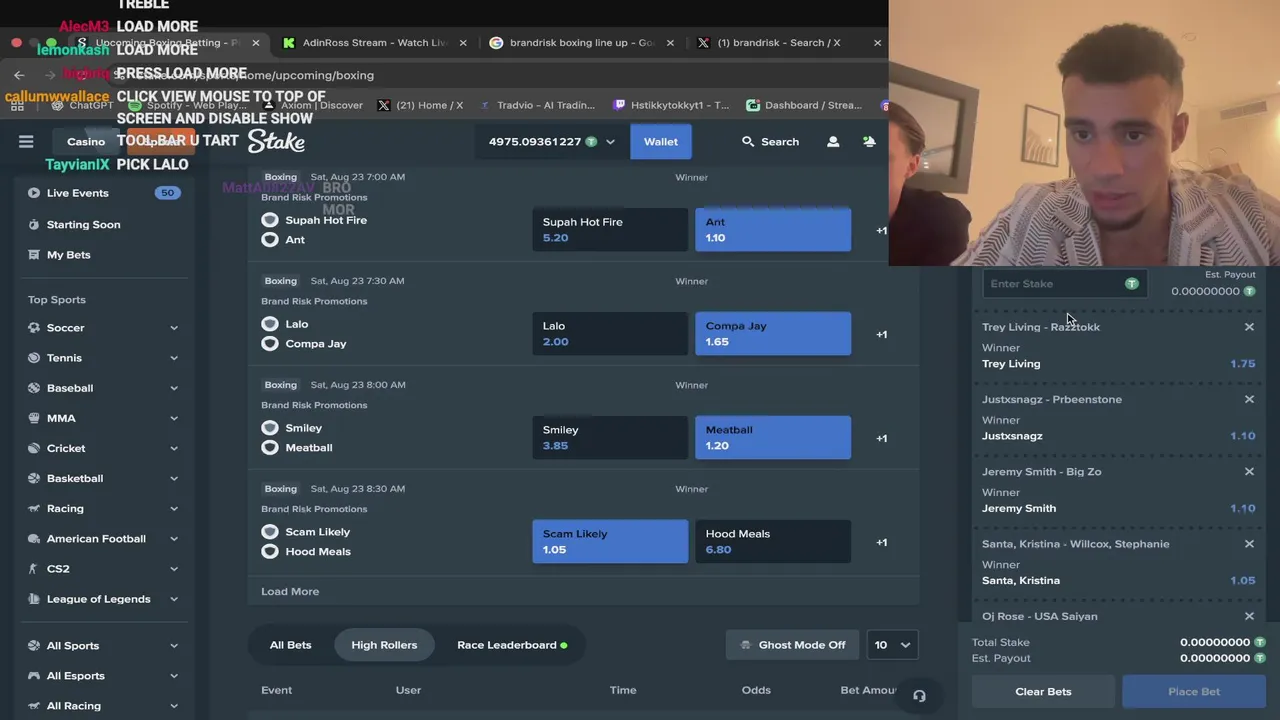Select Lalo fighter icon
Image resolution: width=1280 pixels, height=720 pixels.
pyautogui.click(x=270, y=324)
